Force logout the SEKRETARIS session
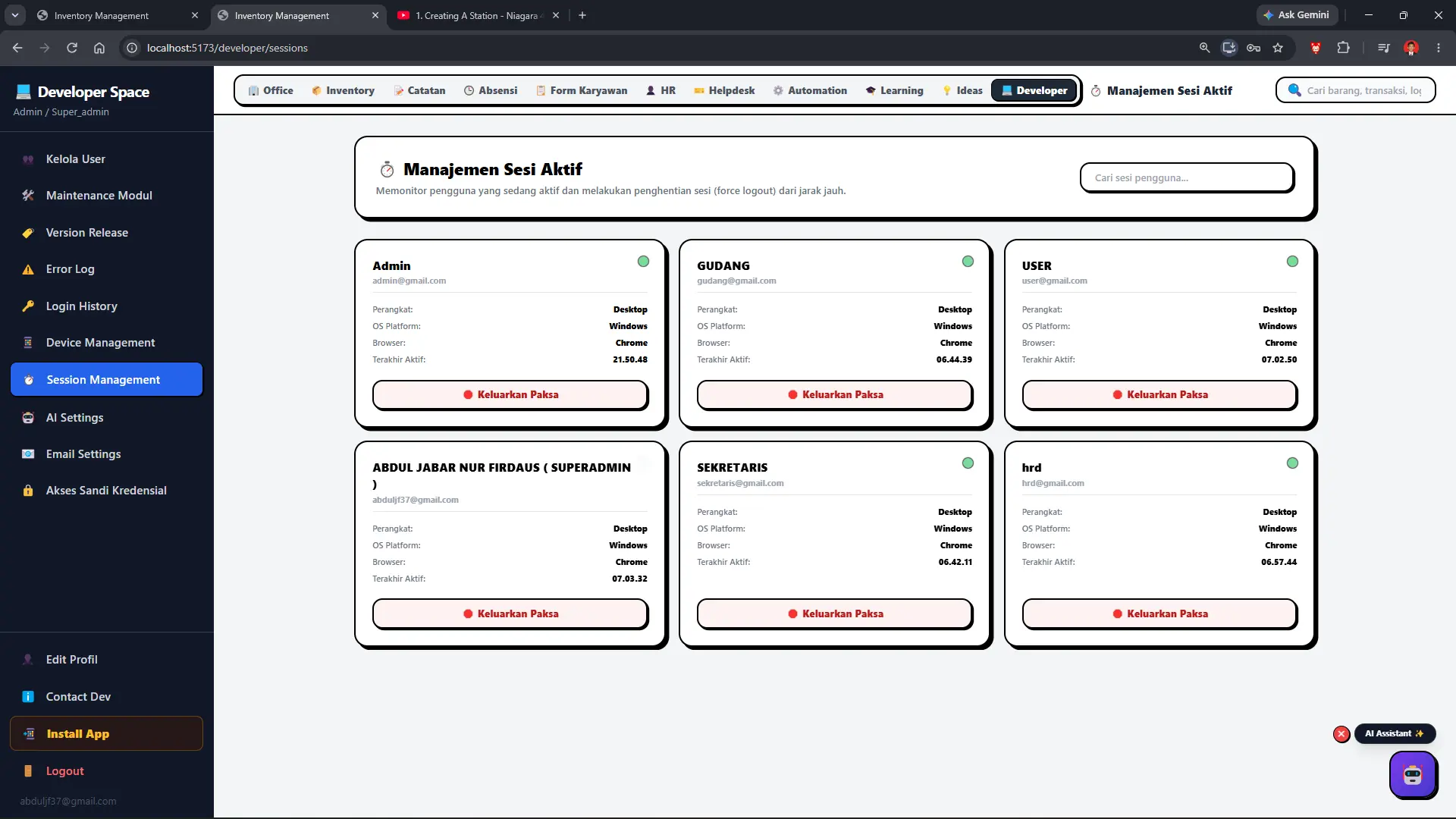The height and width of the screenshot is (819, 1456). 835,614
